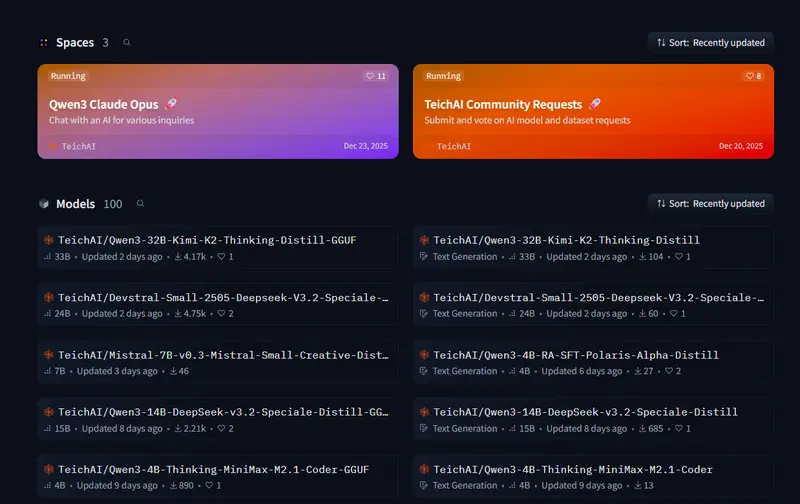This screenshot has height=504, width=800.
Task: Click the Spaces section icon
Action: point(44,43)
